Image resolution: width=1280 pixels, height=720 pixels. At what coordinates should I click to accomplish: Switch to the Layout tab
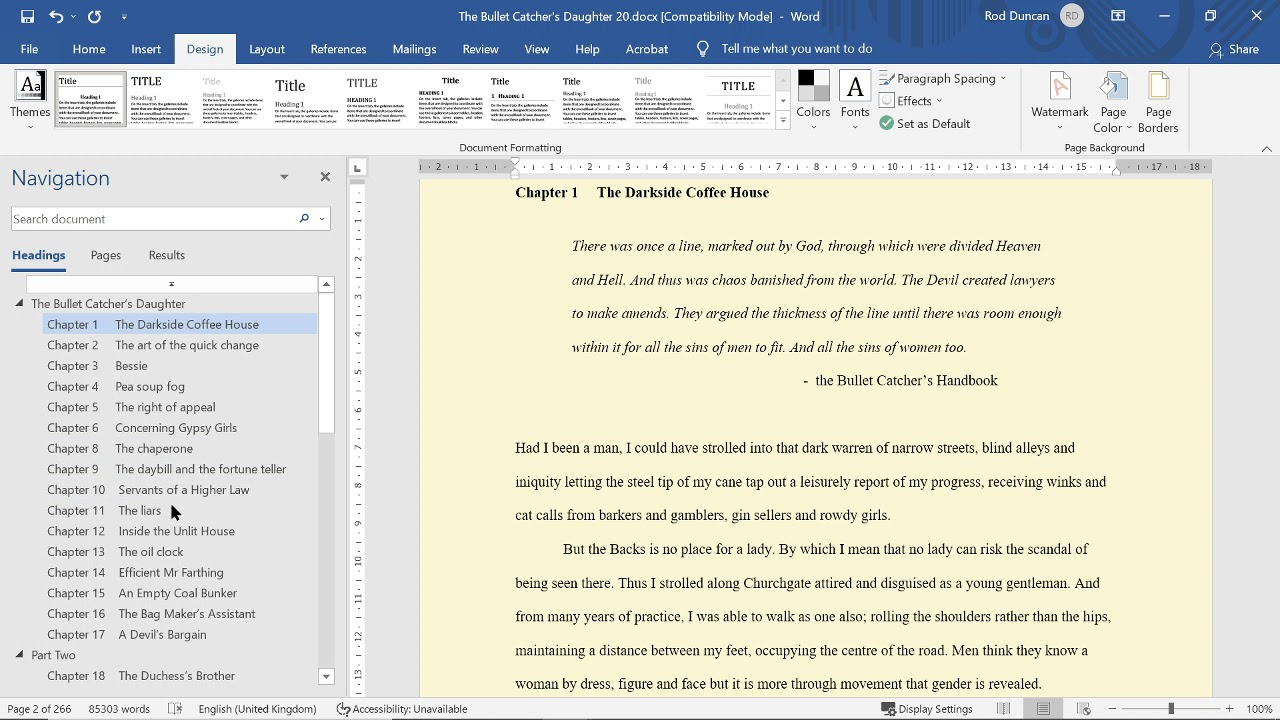click(267, 49)
